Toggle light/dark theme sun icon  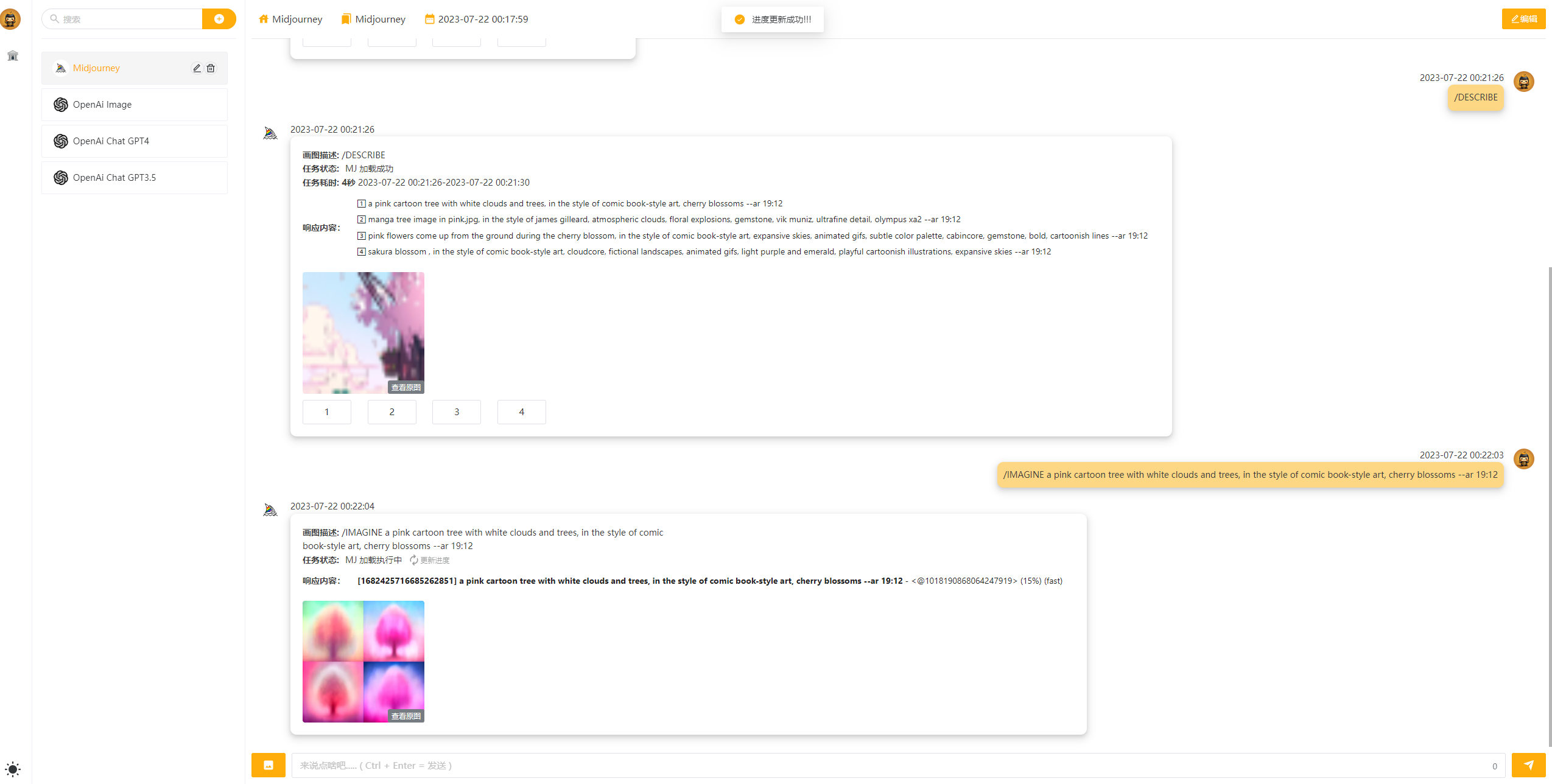(x=13, y=768)
